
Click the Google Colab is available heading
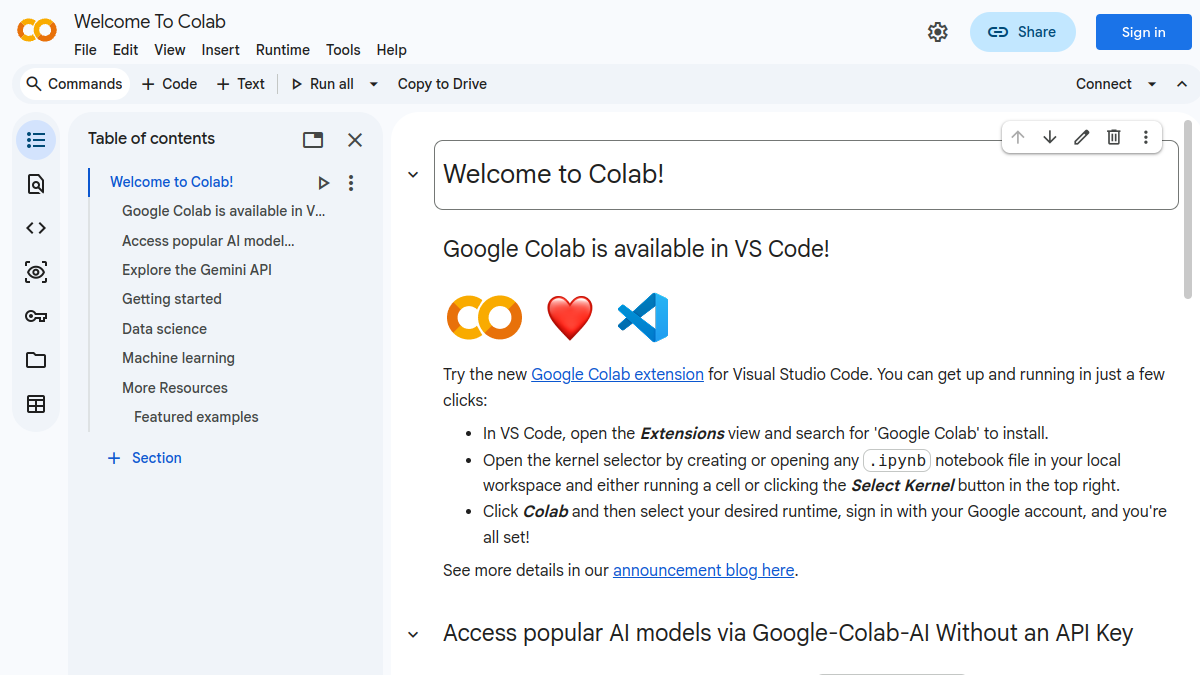coord(636,249)
